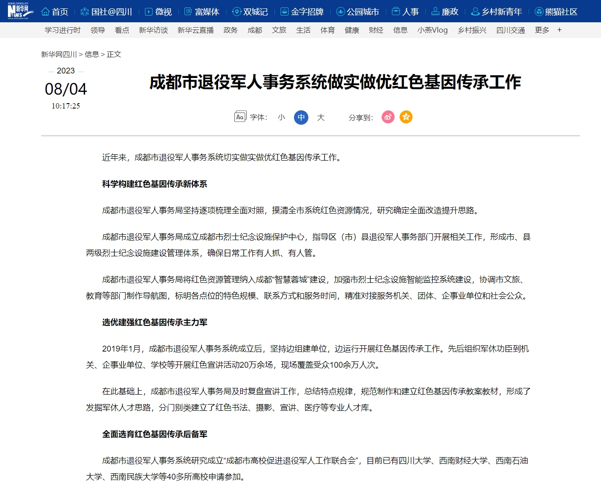Open 人事 section

[405, 12]
